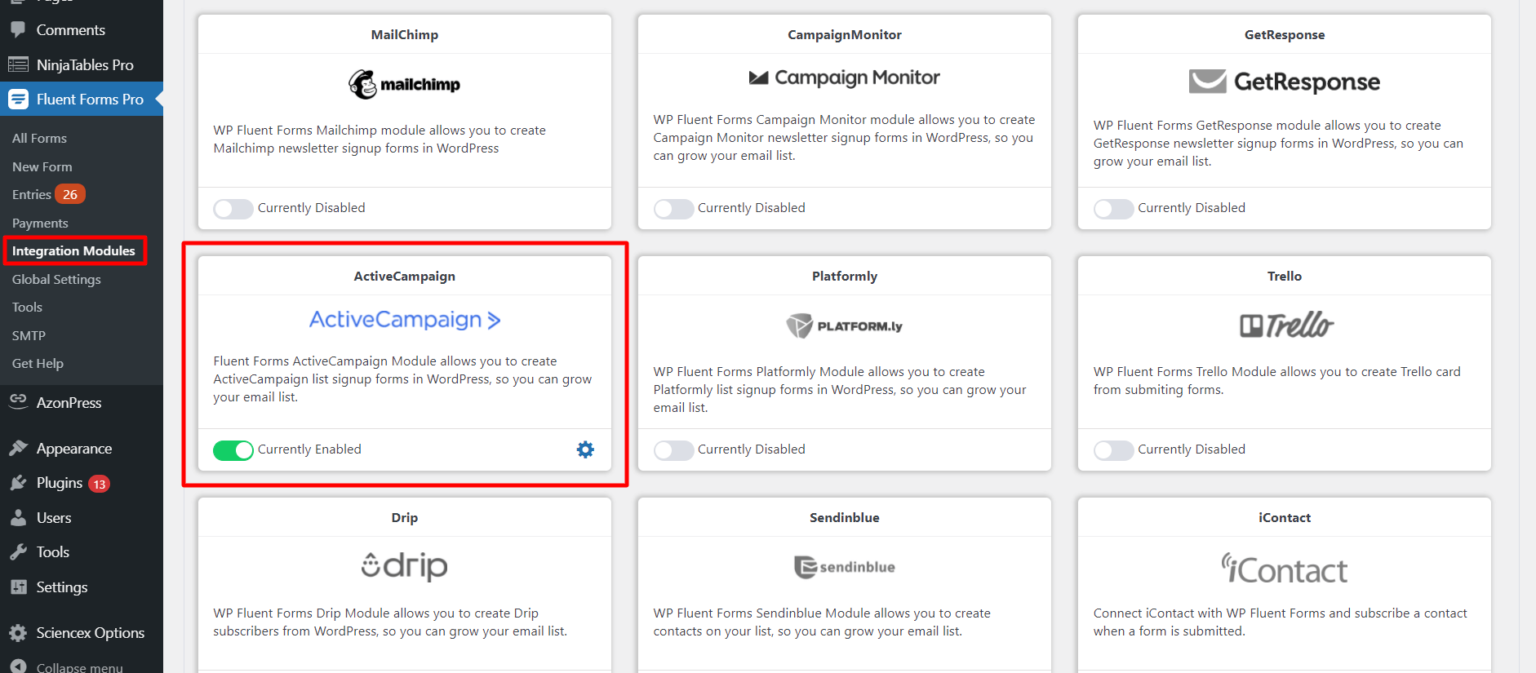Click the Users person icon
1536x673 pixels.
tap(18, 518)
